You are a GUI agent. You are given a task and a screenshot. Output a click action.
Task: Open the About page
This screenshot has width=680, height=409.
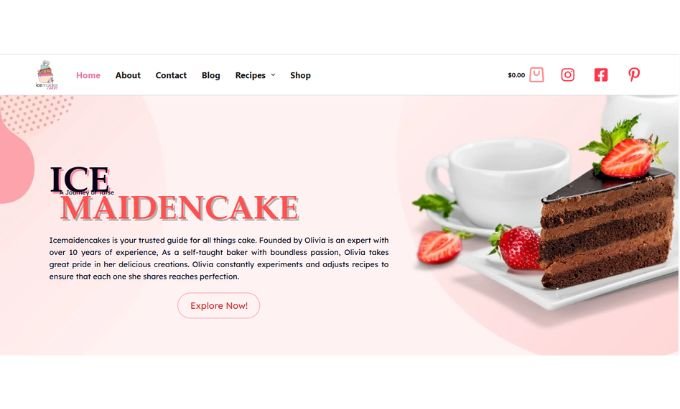click(x=128, y=75)
